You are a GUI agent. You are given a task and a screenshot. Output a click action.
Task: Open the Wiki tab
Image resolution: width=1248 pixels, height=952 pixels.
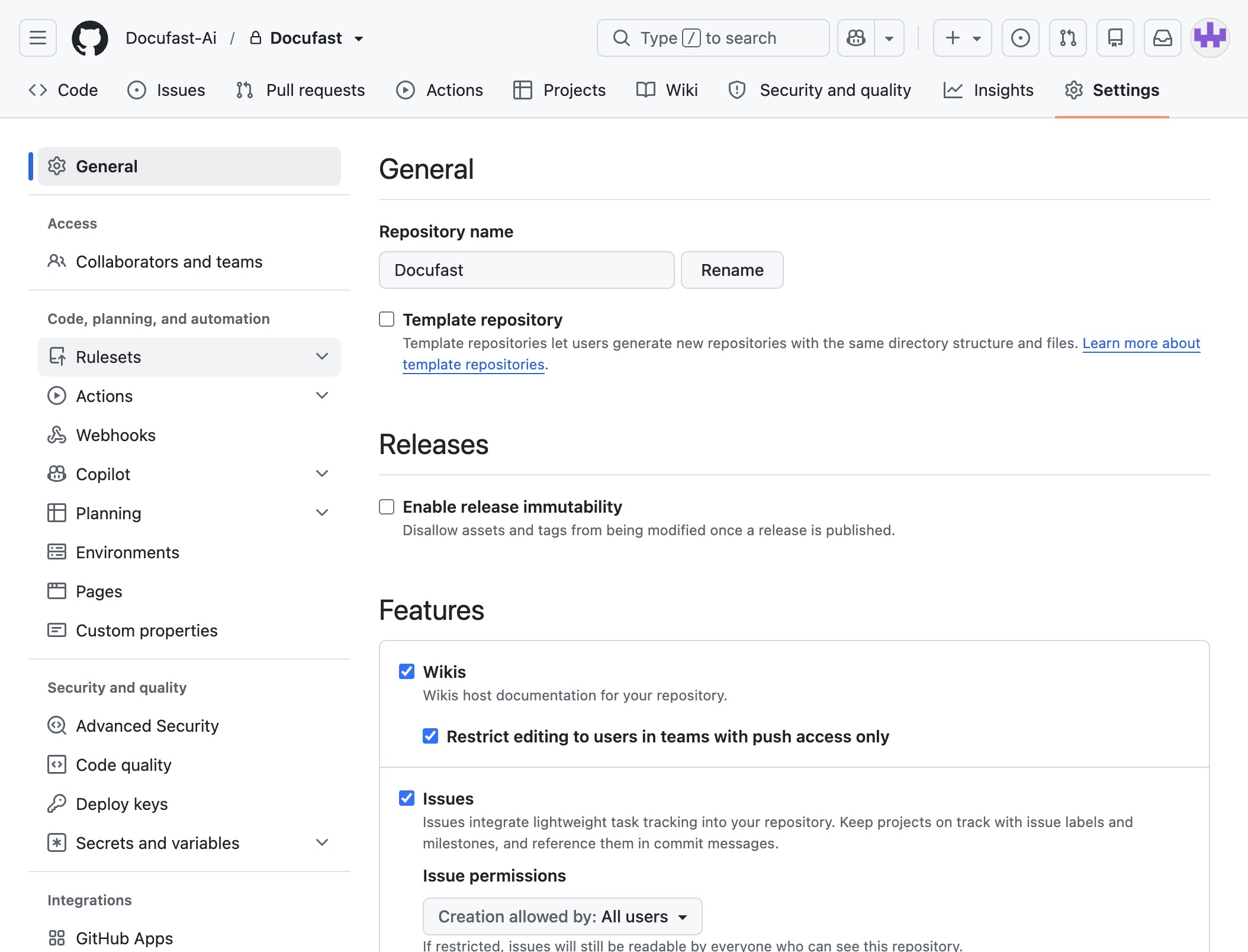[667, 90]
